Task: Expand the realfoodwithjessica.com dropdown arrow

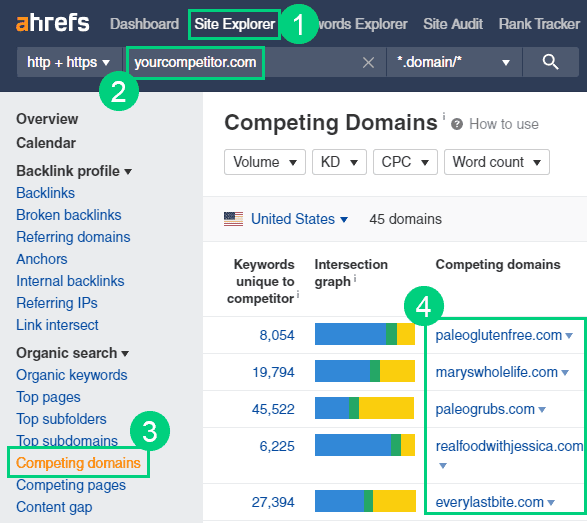Action: click(x=443, y=465)
